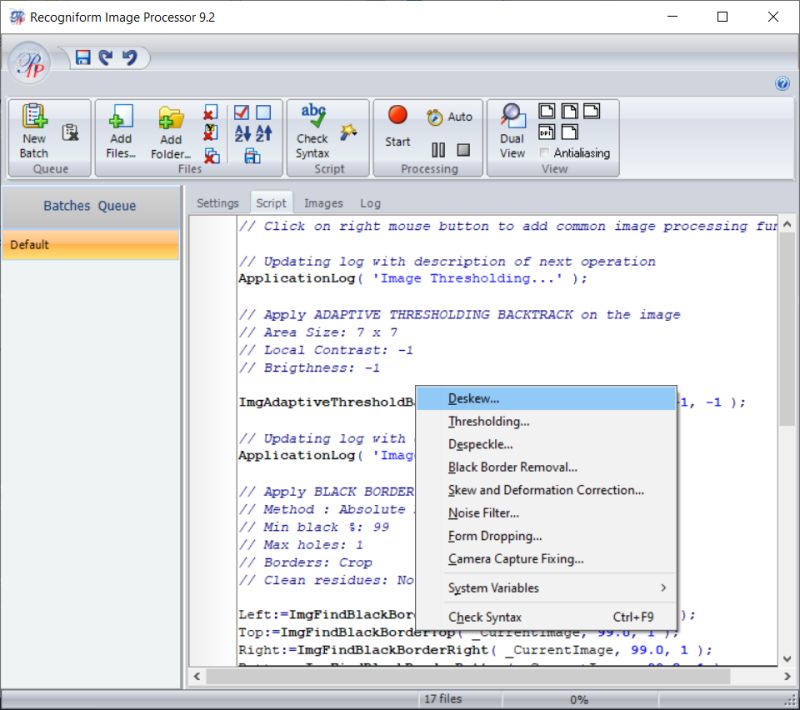Click the comment '// Min black %: 99'
The image size is (800, 710).
[x=314, y=527]
